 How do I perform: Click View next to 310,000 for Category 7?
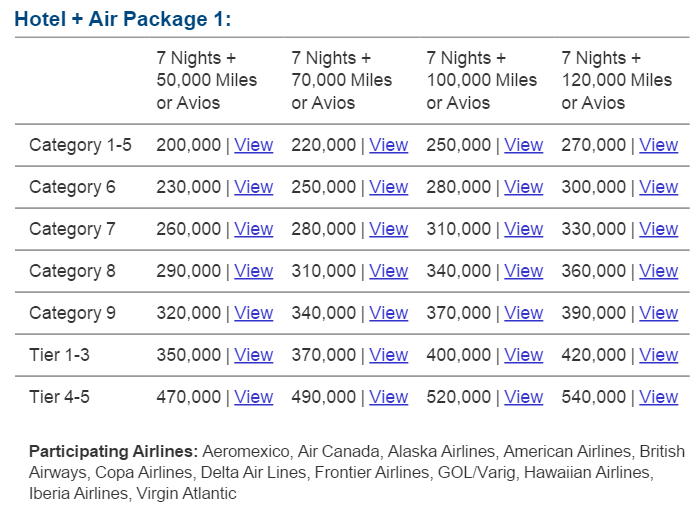point(523,229)
